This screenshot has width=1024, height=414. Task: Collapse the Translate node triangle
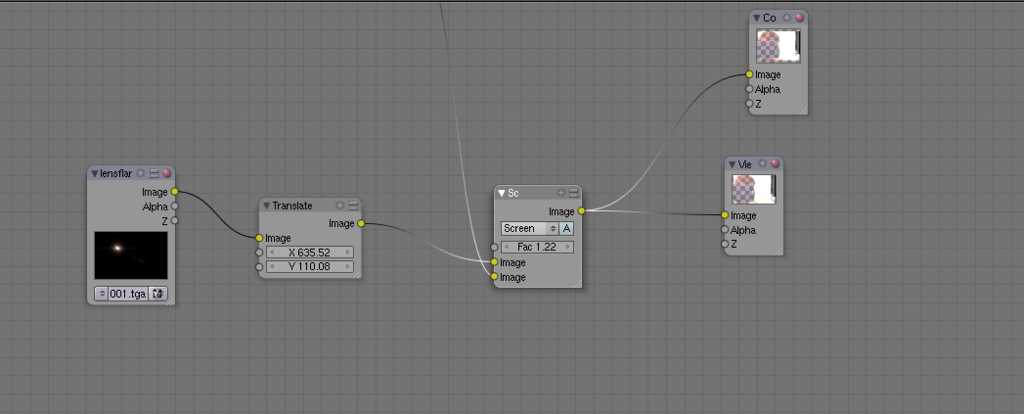267,206
